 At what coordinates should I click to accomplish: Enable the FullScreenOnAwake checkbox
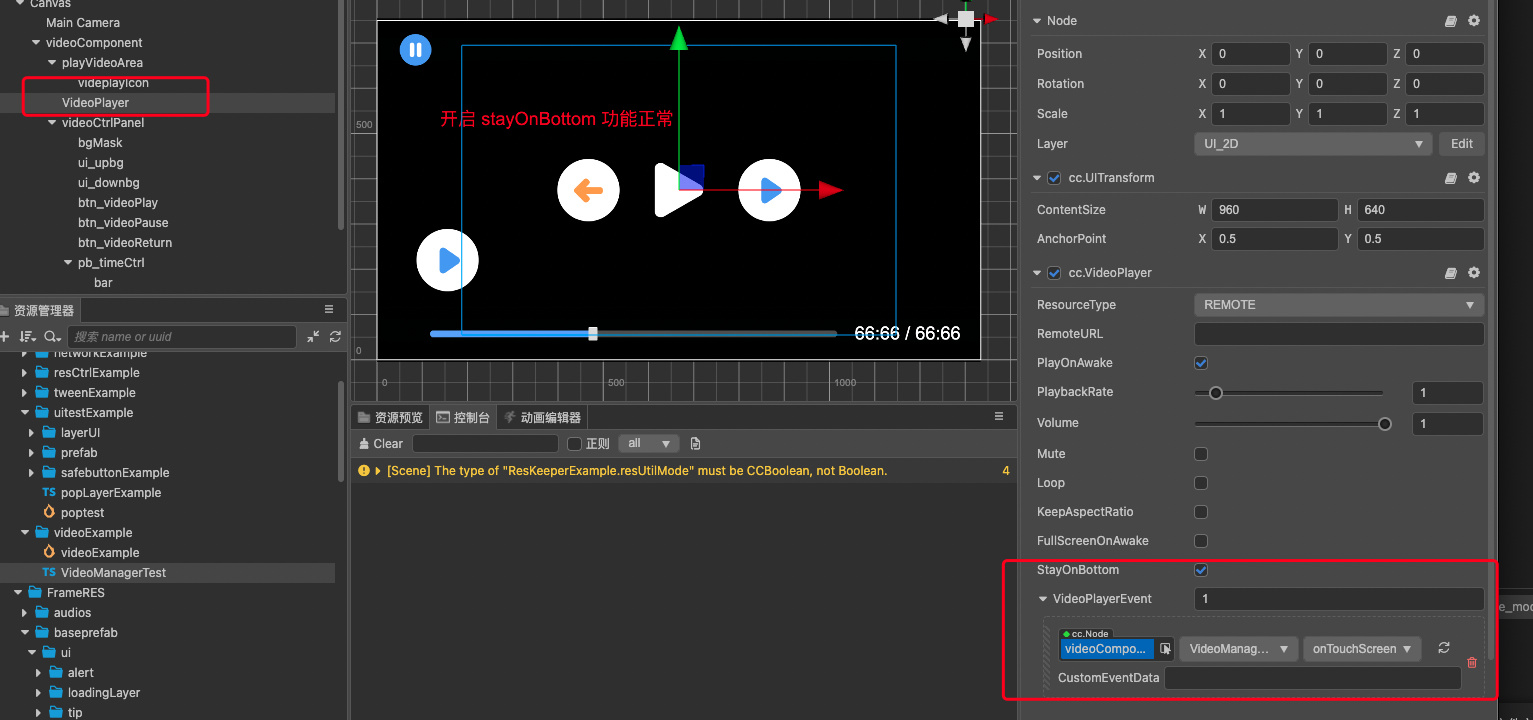(x=1201, y=541)
